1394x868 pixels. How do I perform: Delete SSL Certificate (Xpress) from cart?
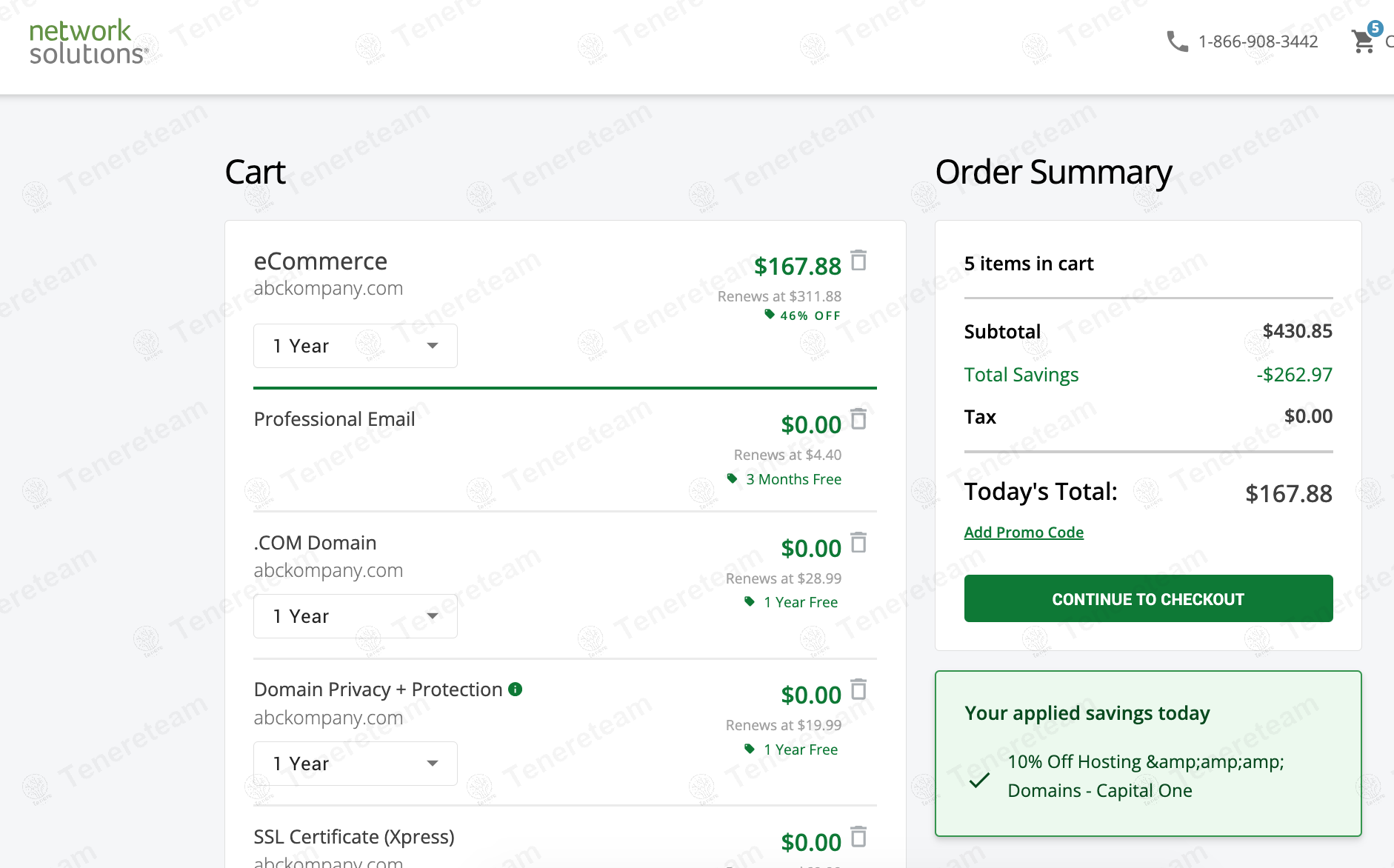858,837
